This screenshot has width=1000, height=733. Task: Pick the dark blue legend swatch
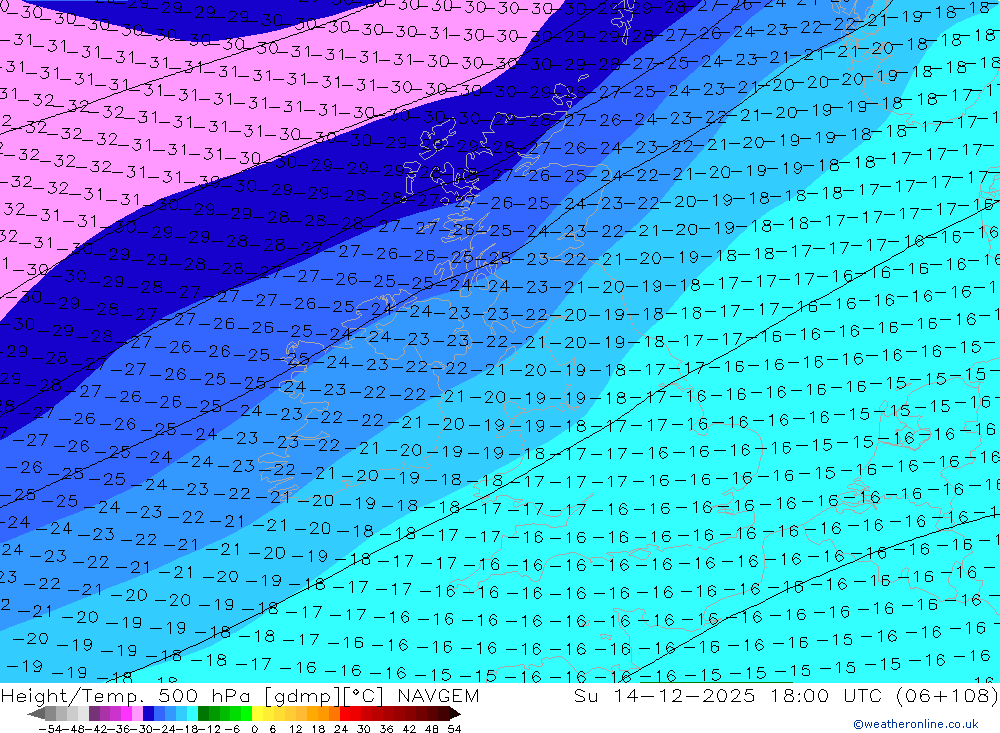[x=149, y=713]
